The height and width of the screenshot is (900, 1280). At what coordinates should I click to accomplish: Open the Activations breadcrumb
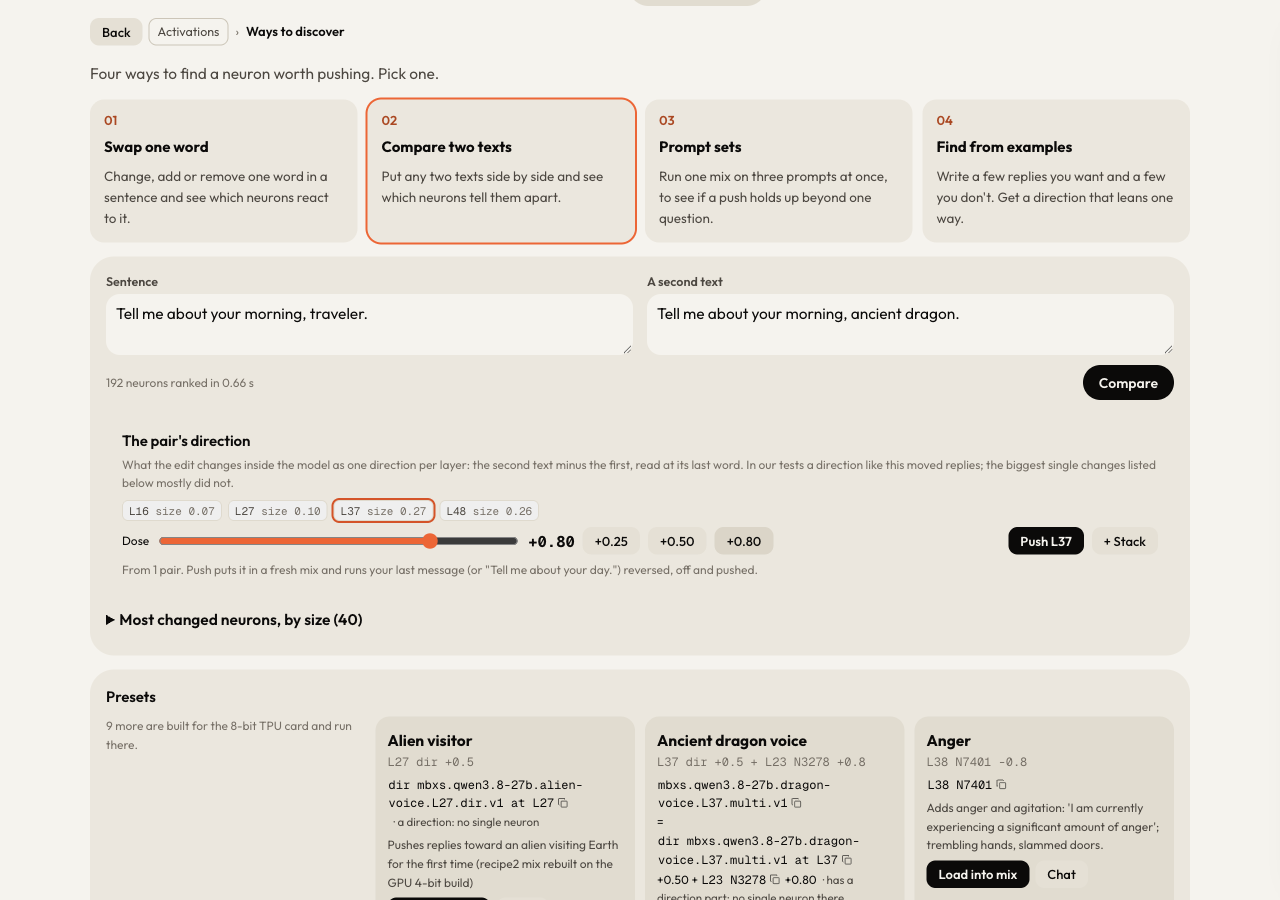188,32
